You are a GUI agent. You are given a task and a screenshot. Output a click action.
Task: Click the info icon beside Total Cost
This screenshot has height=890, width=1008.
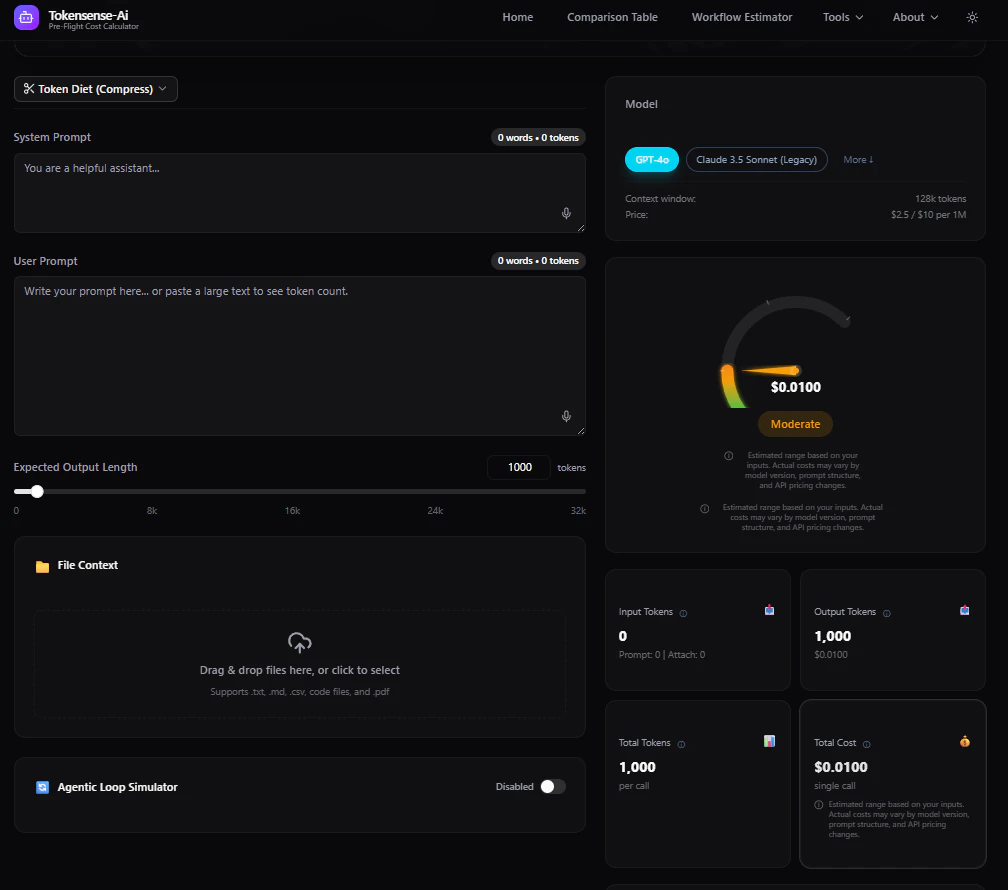point(867,745)
